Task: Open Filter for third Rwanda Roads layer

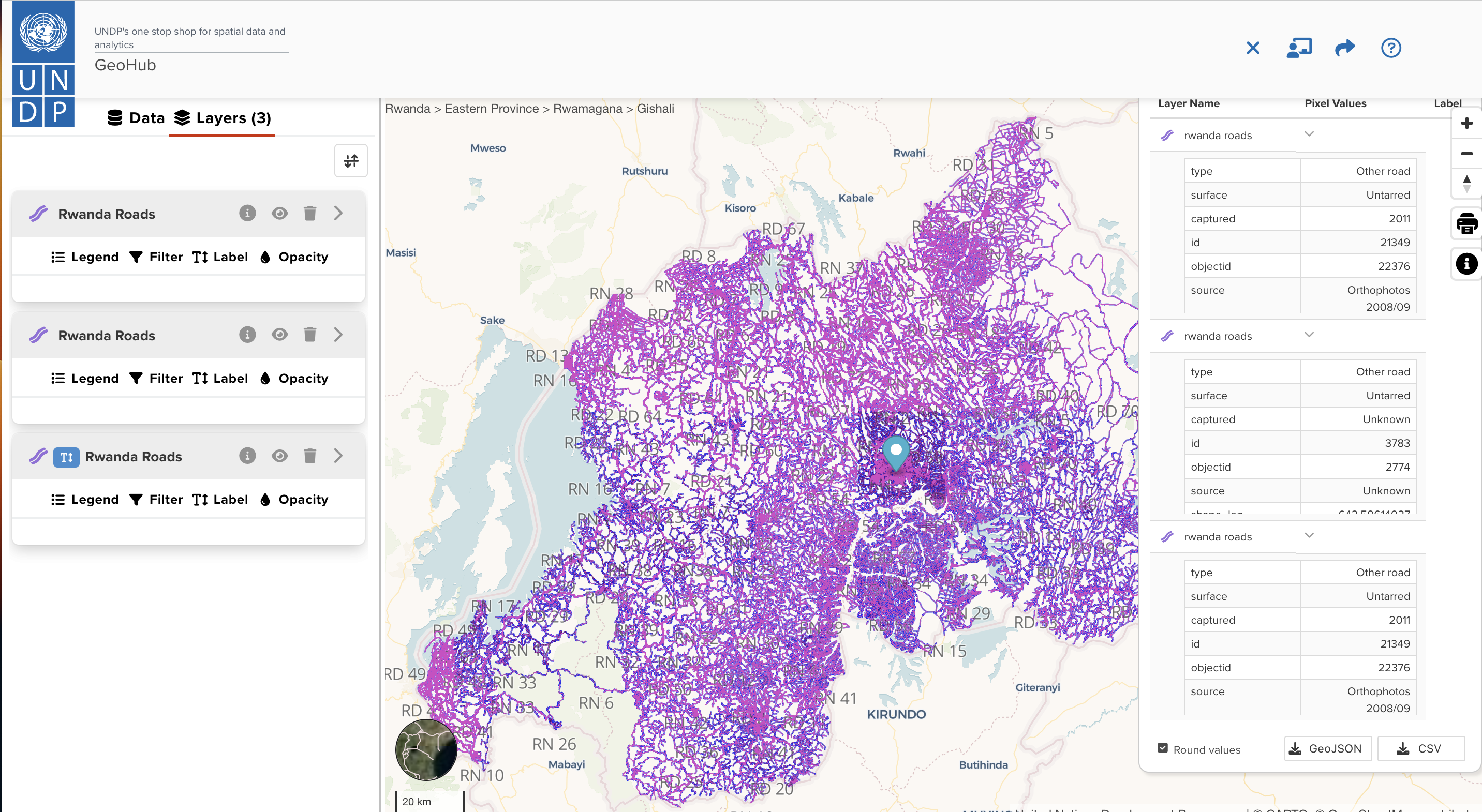Action: [x=156, y=500]
